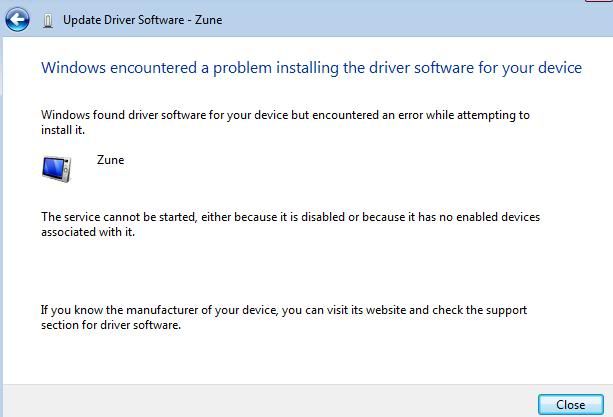613x417 pixels.
Task: Click the word "Zune" in the window title
Action: (x=208, y=20)
